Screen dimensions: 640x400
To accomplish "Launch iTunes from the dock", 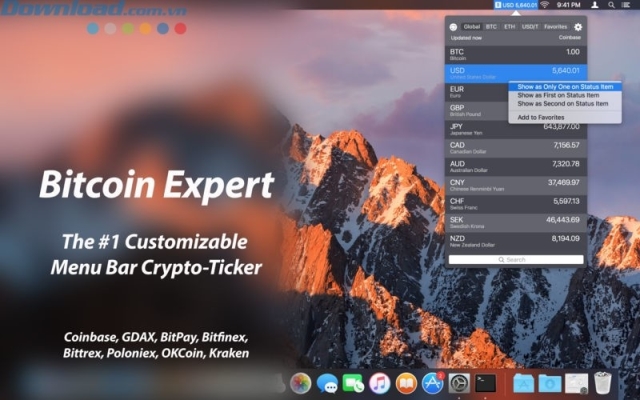I will pyautogui.click(x=380, y=384).
